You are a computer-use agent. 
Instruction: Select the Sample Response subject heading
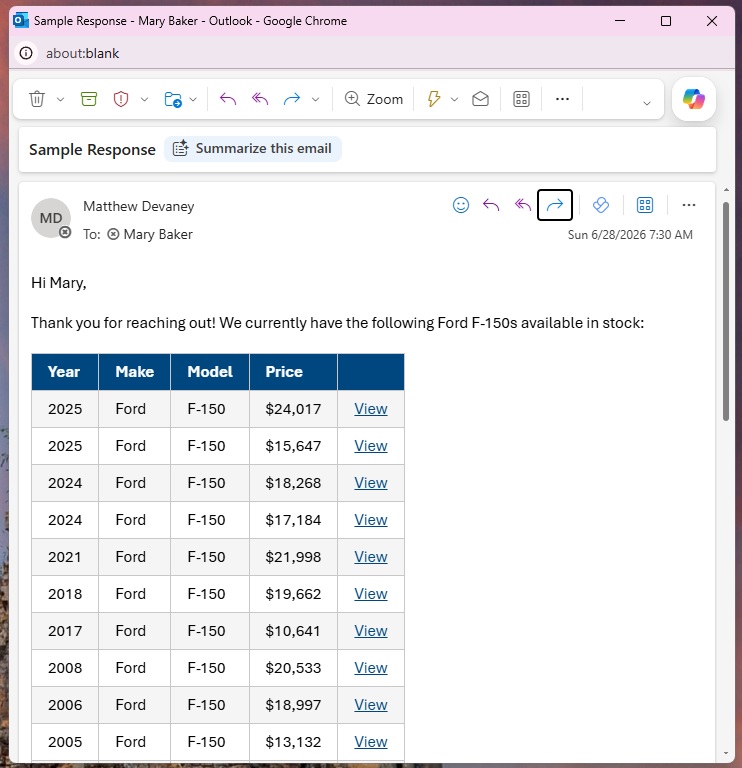[92, 149]
